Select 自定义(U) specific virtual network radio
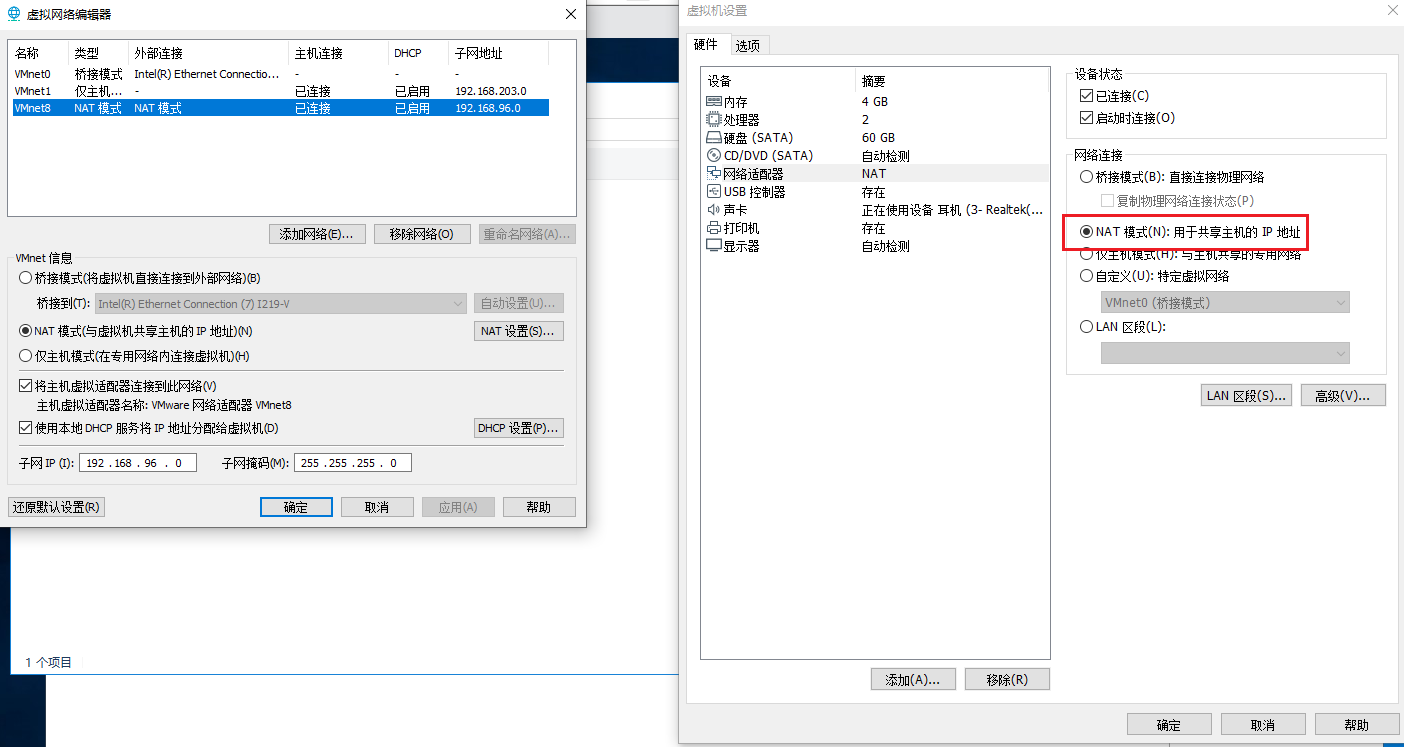The height and width of the screenshot is (747, 1404). [1087, 276]
